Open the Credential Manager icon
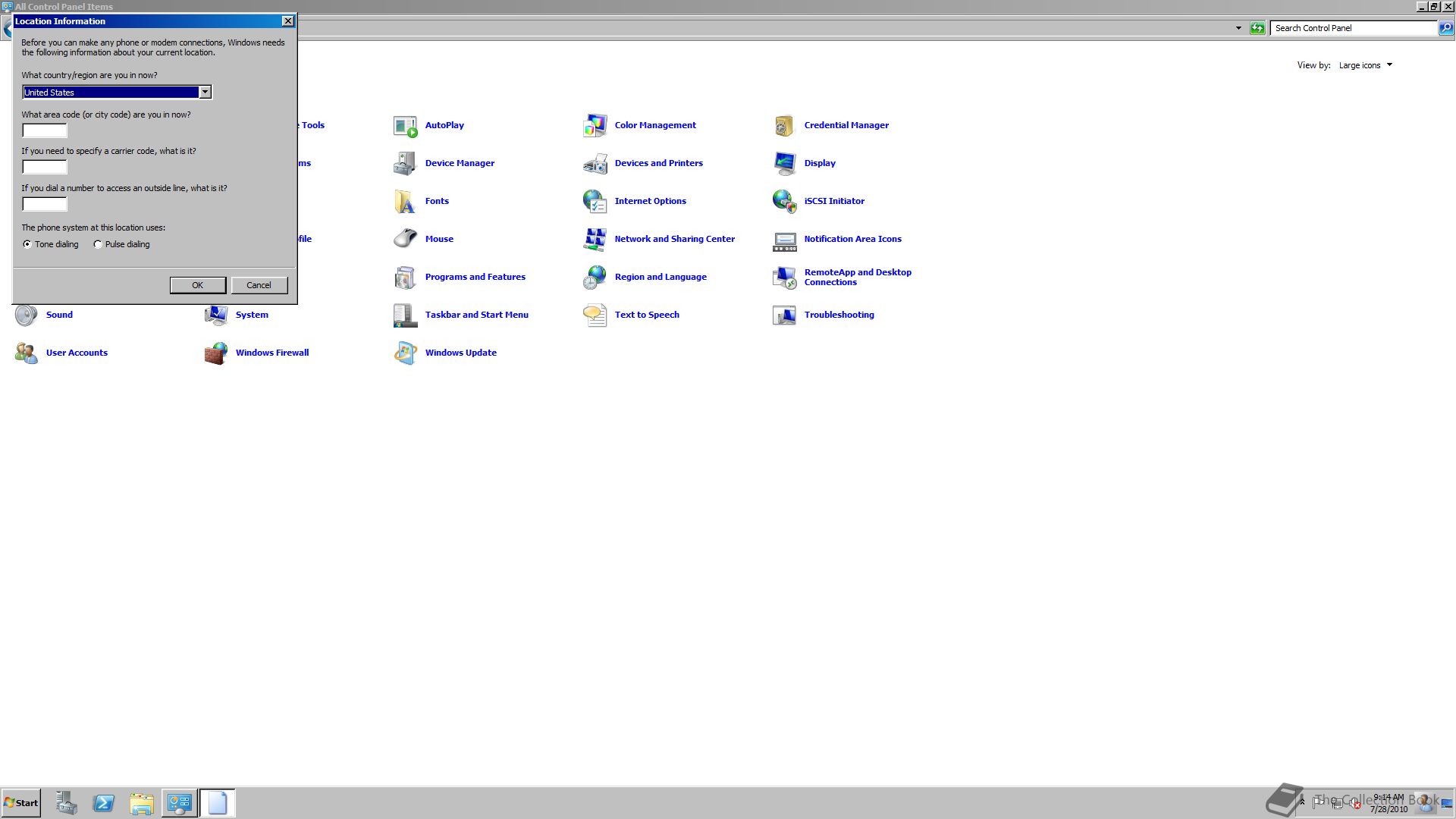 pyautogui.click(x=785, y=126)
